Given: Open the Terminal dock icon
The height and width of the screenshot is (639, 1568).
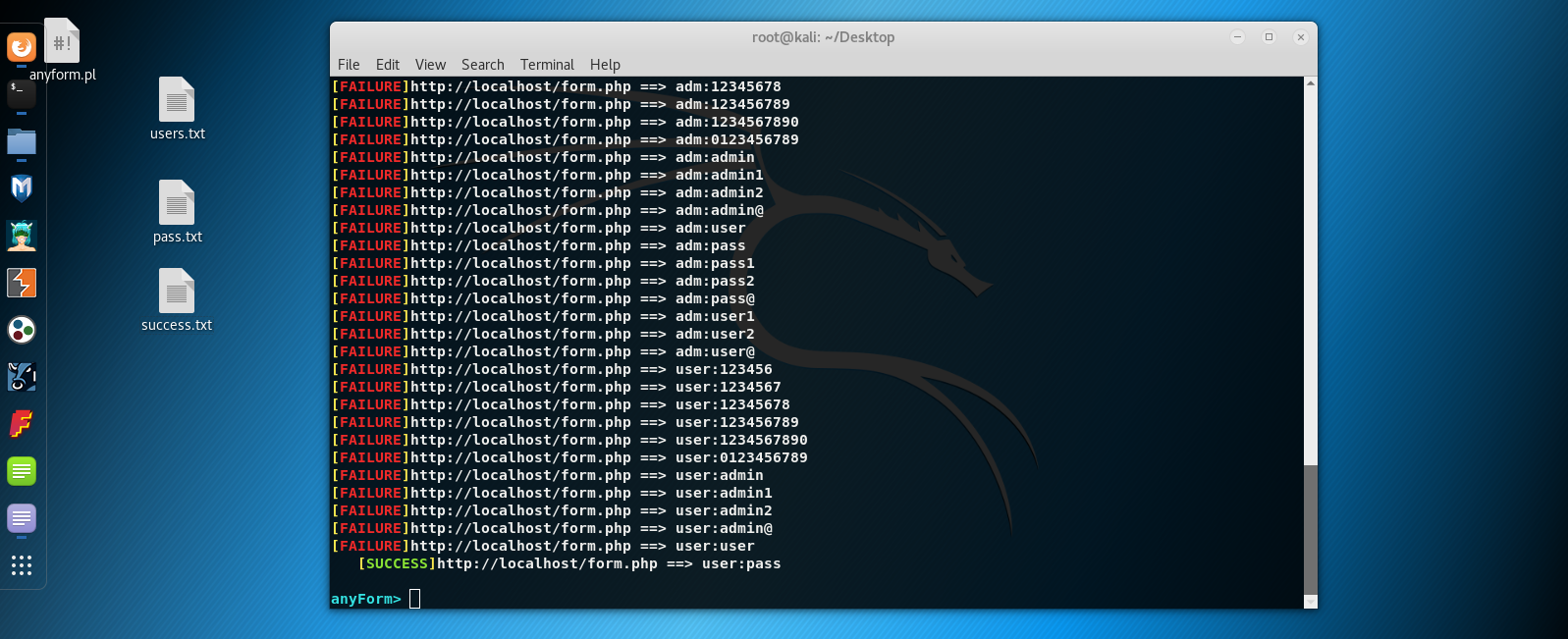Looking at the screenshot, I should point(22,93).
